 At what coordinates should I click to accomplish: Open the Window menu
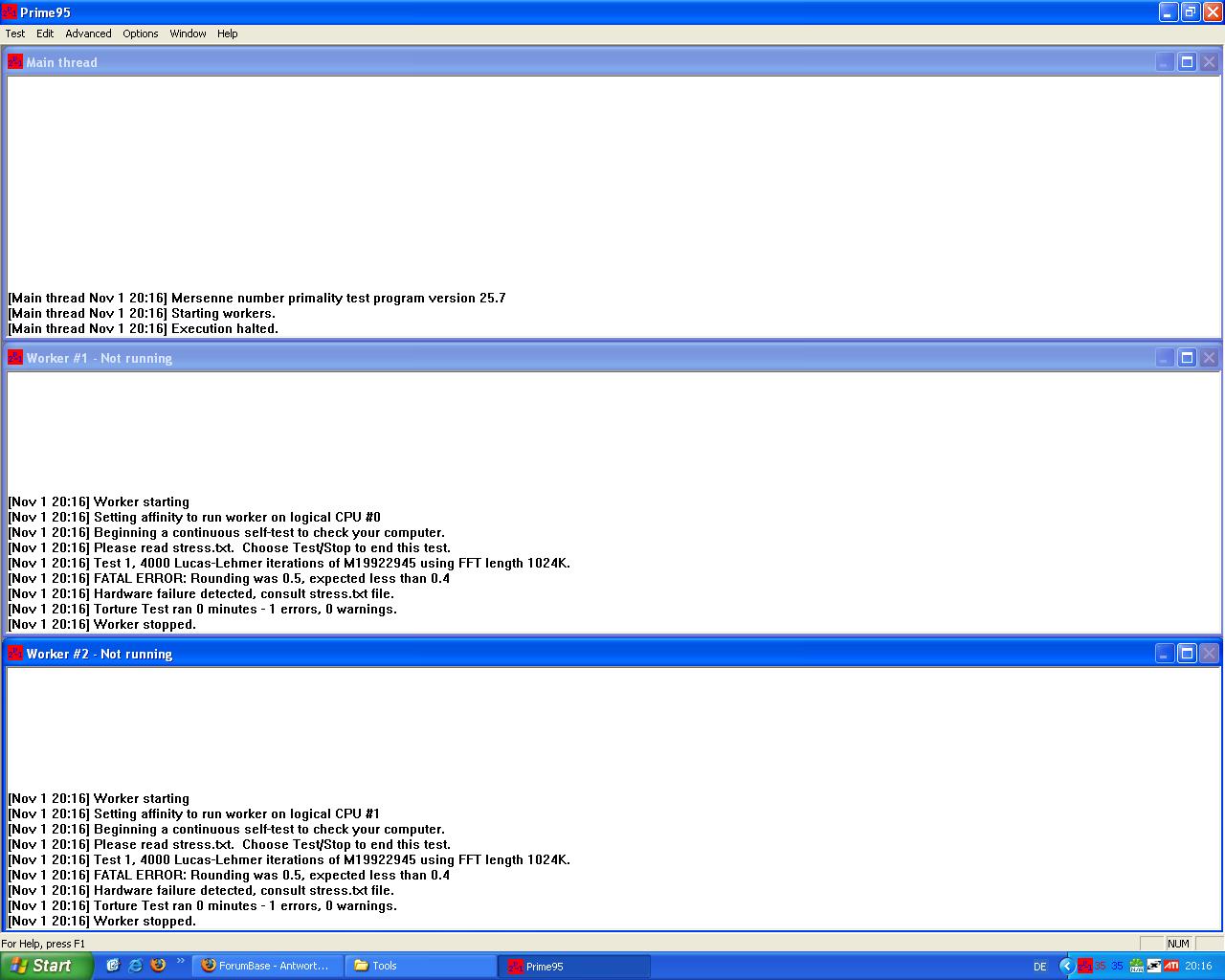click(188, 33)
